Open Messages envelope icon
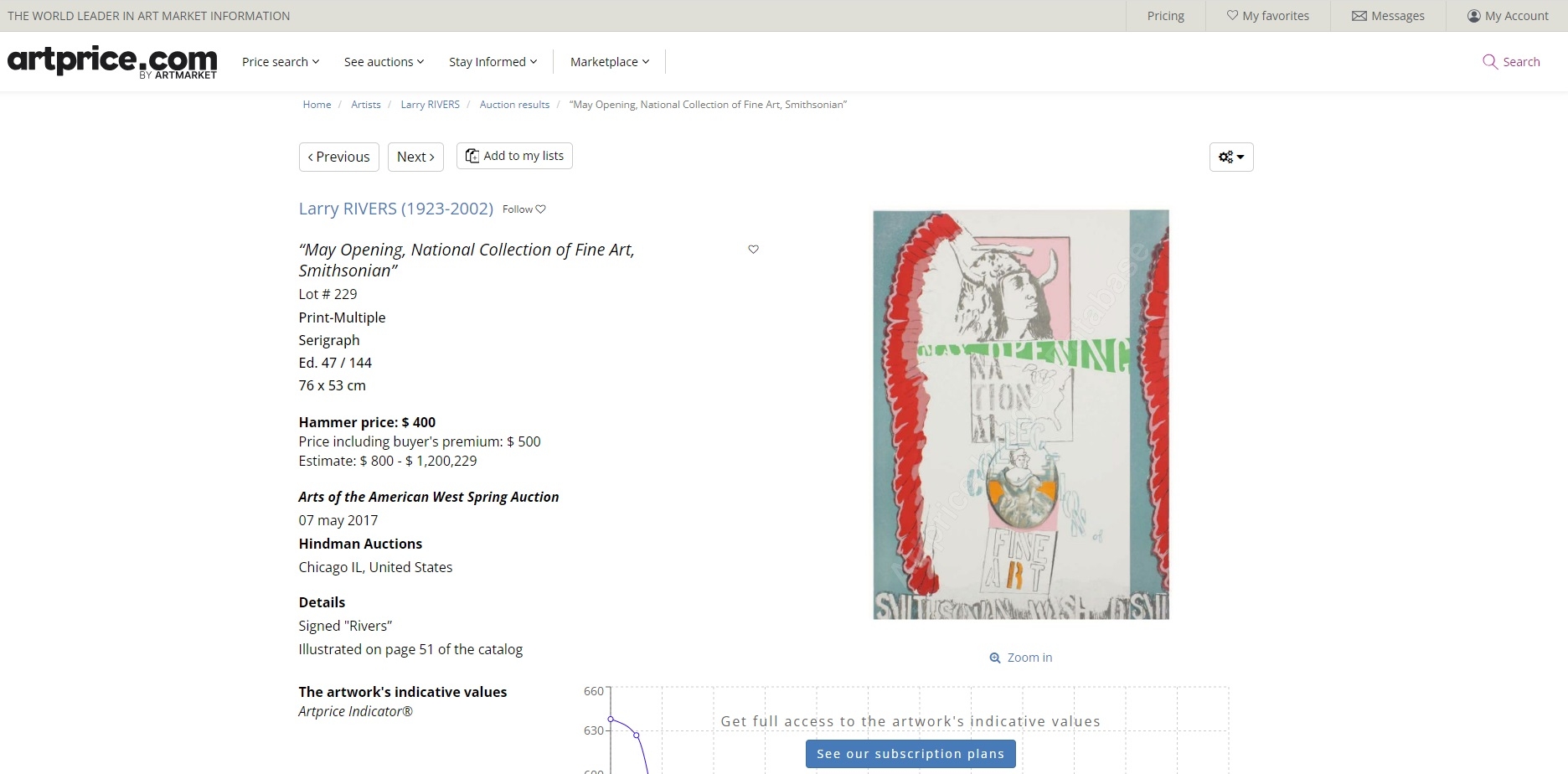The width and height of the screenshot is (1568, 774). tap(1359, 16)
